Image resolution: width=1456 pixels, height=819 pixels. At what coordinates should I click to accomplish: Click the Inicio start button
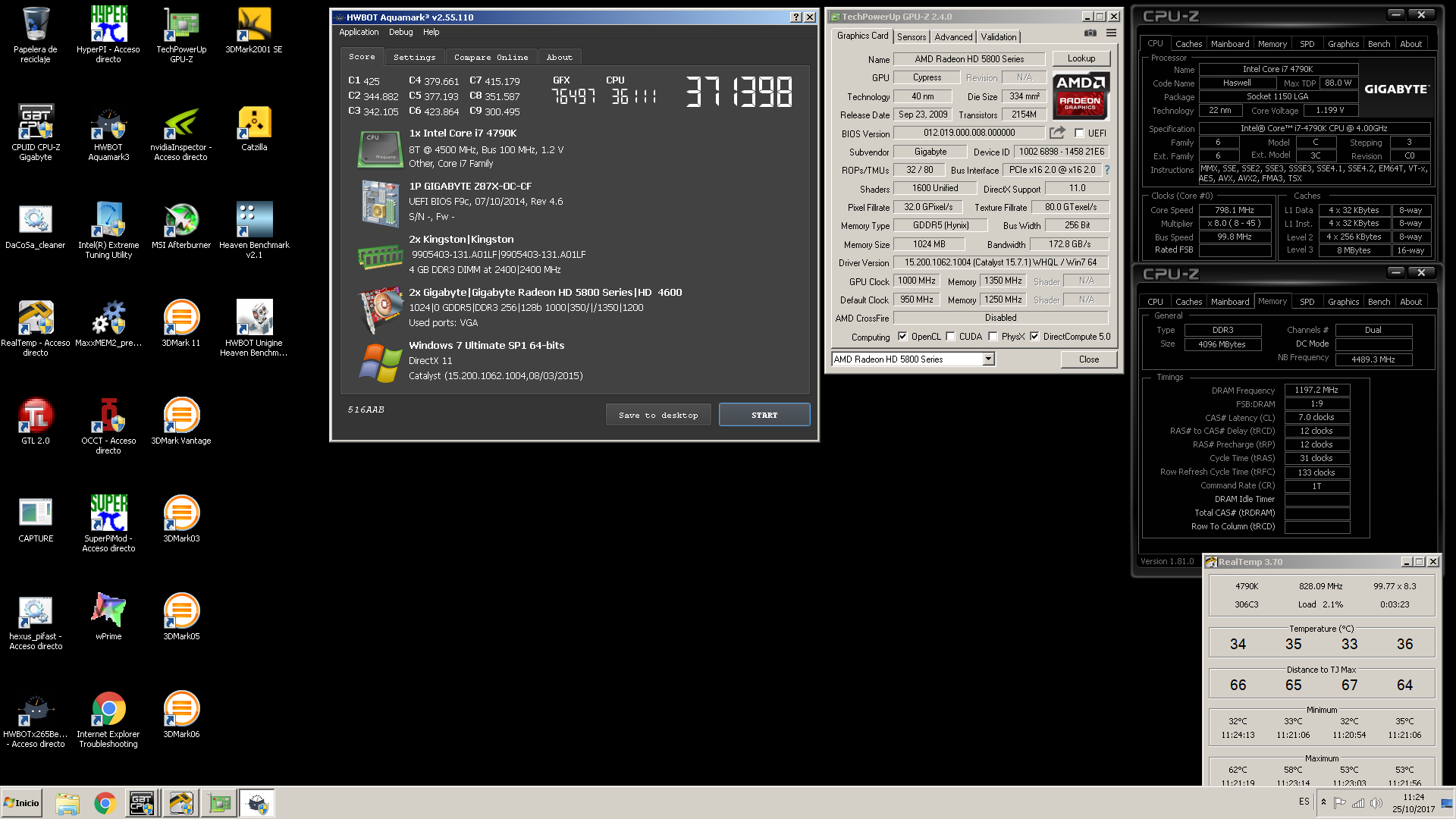pos(21,803)
